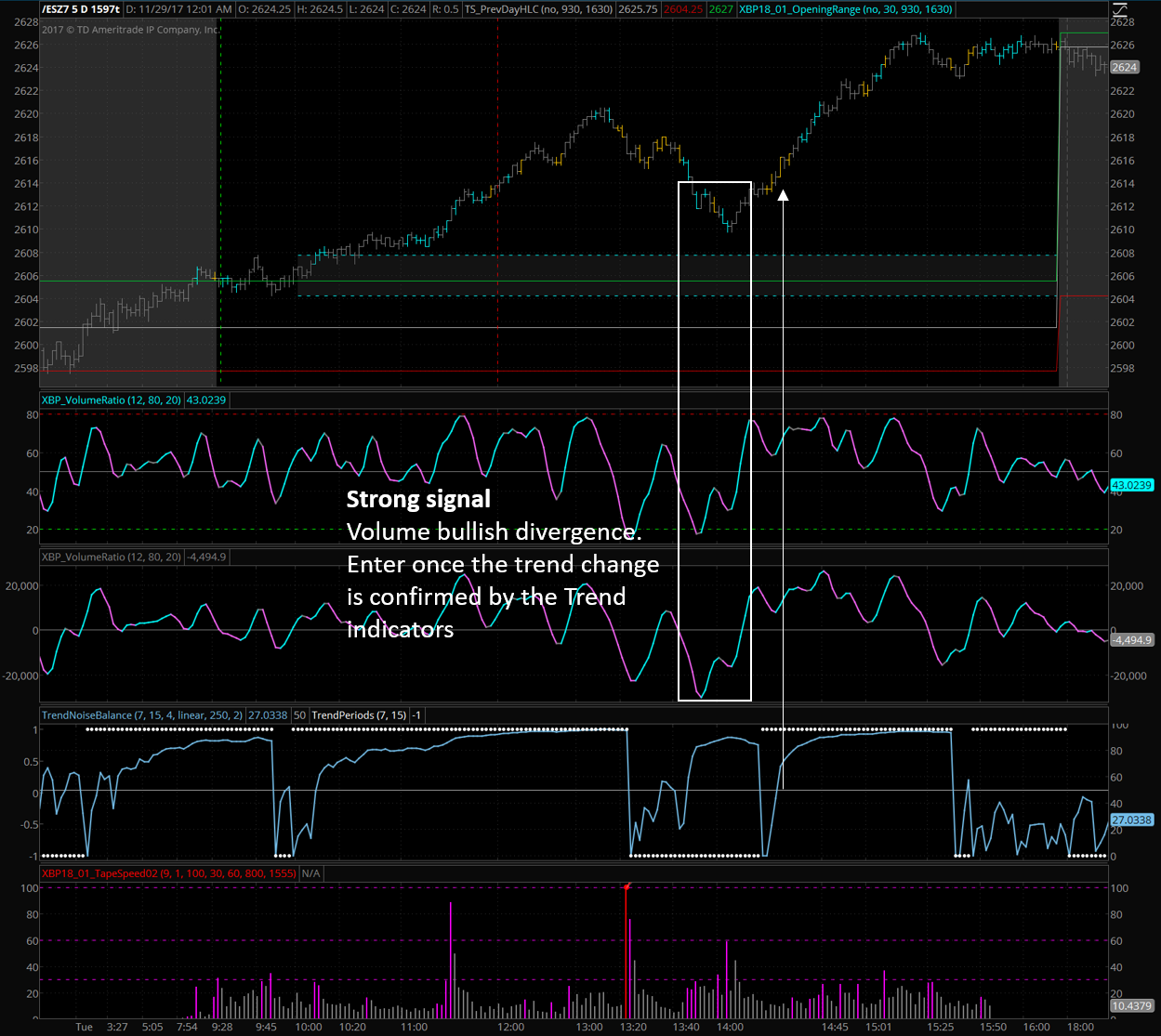
Task: Click the XBP18_01_TapeSpeed02 study label
Action: [x=168, y=874]
